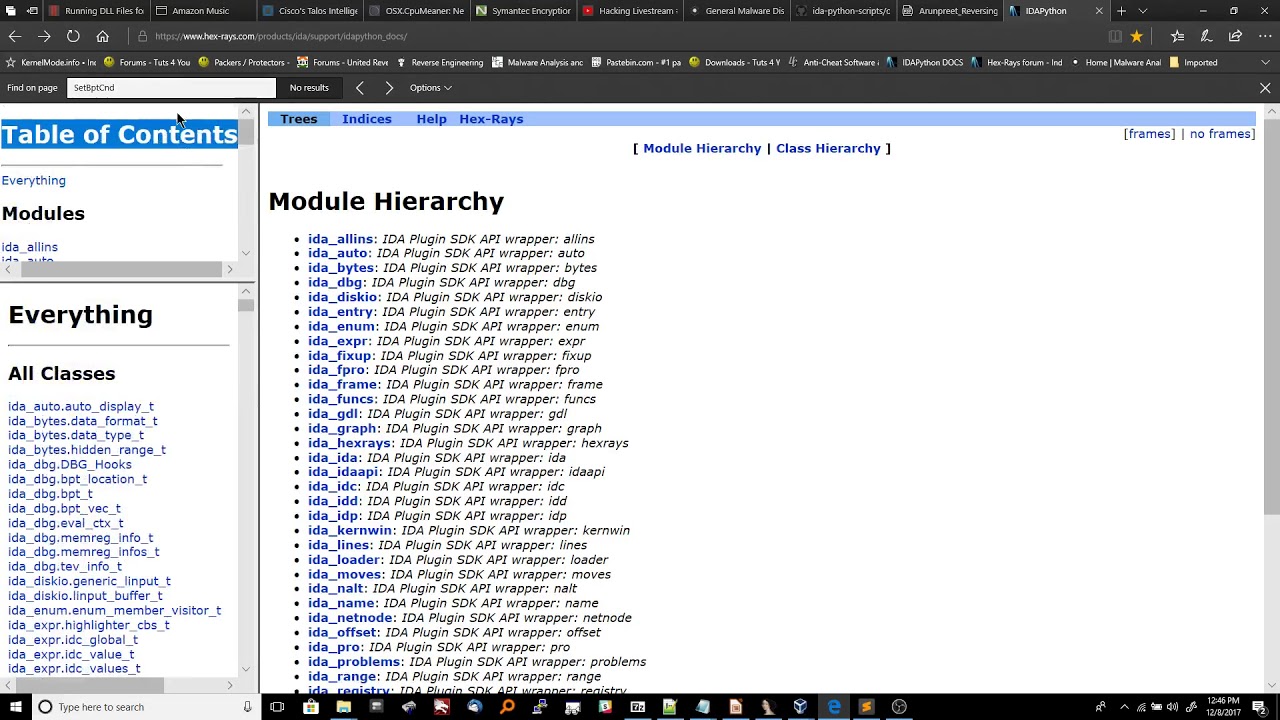This screenshot has height=720, width=1280.
Task: Switch to Arunpreet_Reversing tab
Action: [950, 11]
